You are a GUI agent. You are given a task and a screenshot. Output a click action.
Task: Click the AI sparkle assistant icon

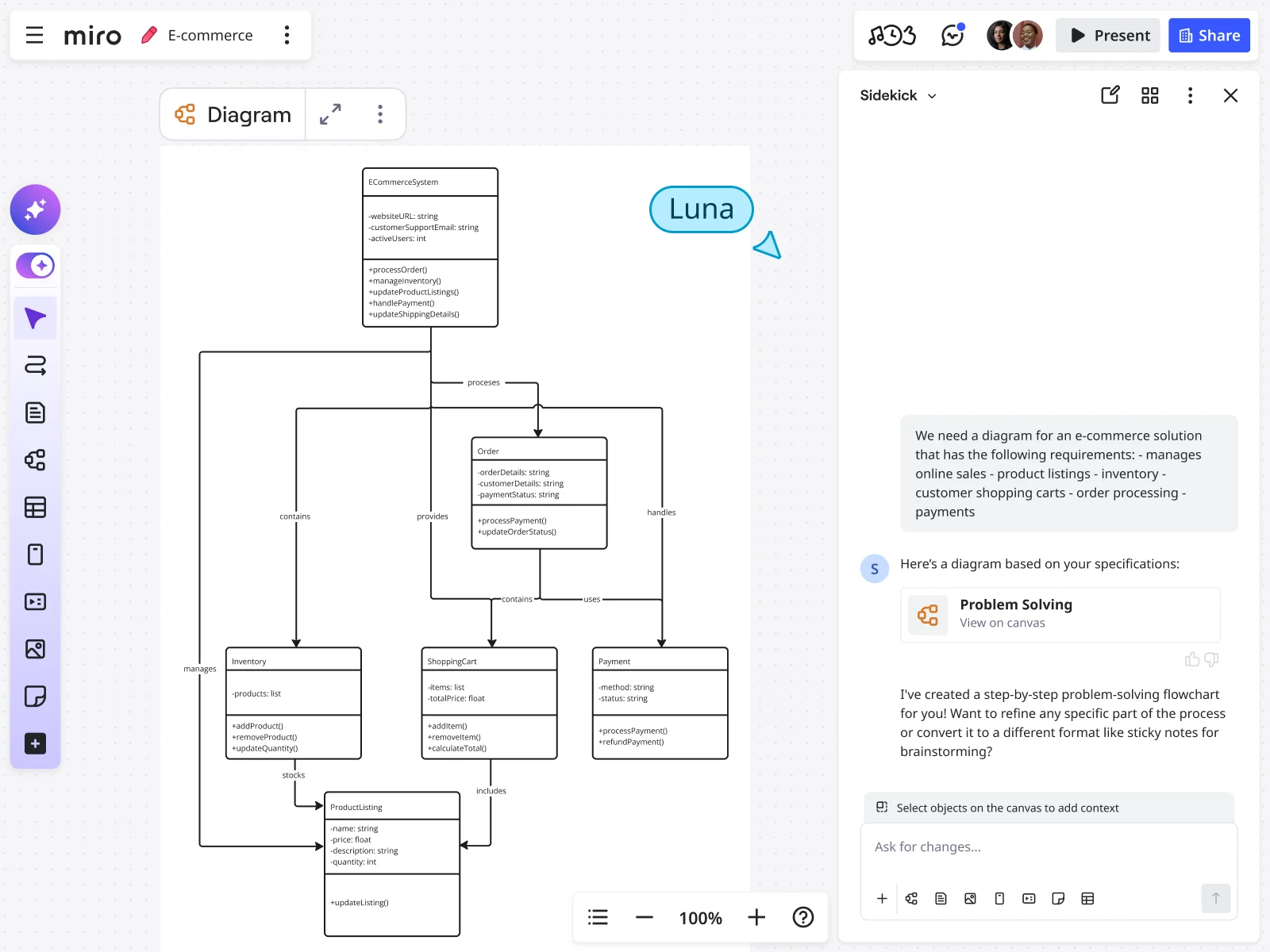(35, 209)
